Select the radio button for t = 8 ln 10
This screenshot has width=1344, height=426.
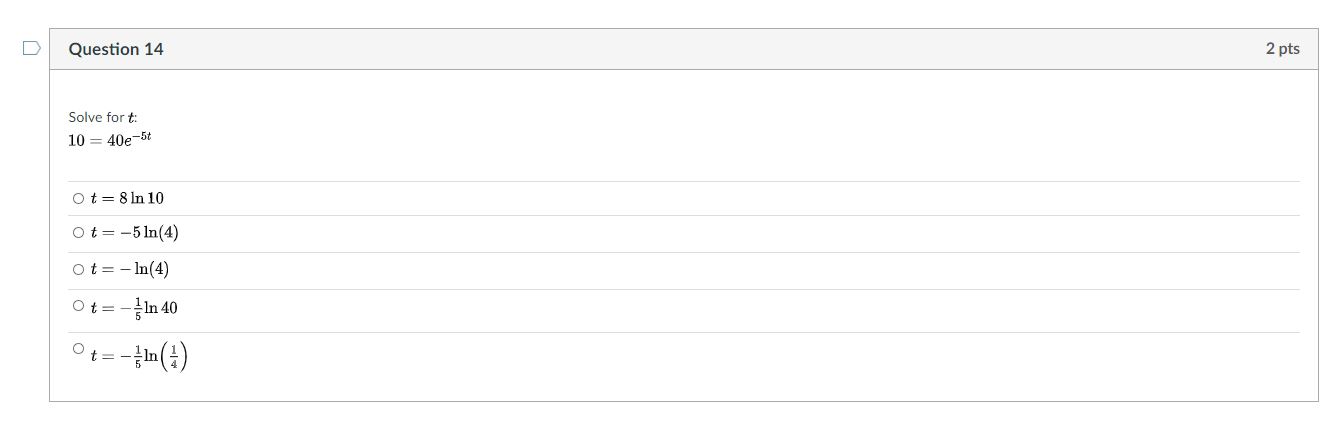79,198
